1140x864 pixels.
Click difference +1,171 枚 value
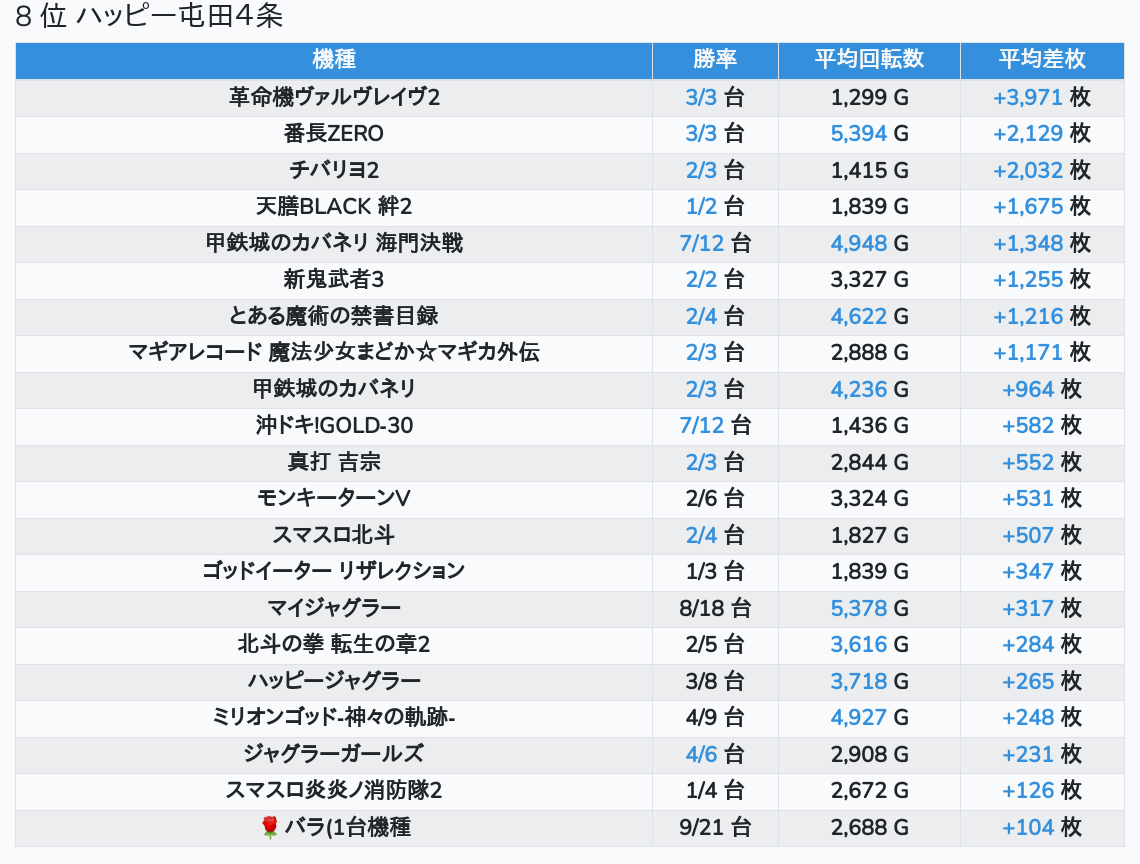click(x=1042, y=352)
